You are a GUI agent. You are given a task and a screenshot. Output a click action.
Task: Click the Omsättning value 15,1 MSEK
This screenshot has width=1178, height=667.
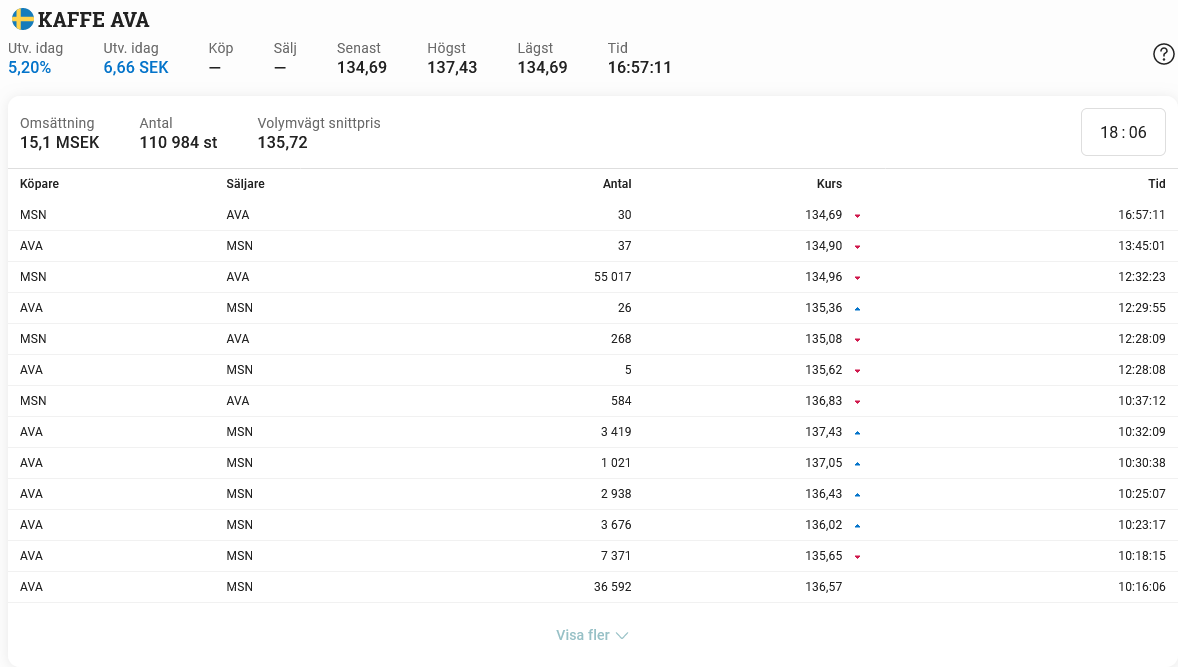tap(59, 143)
